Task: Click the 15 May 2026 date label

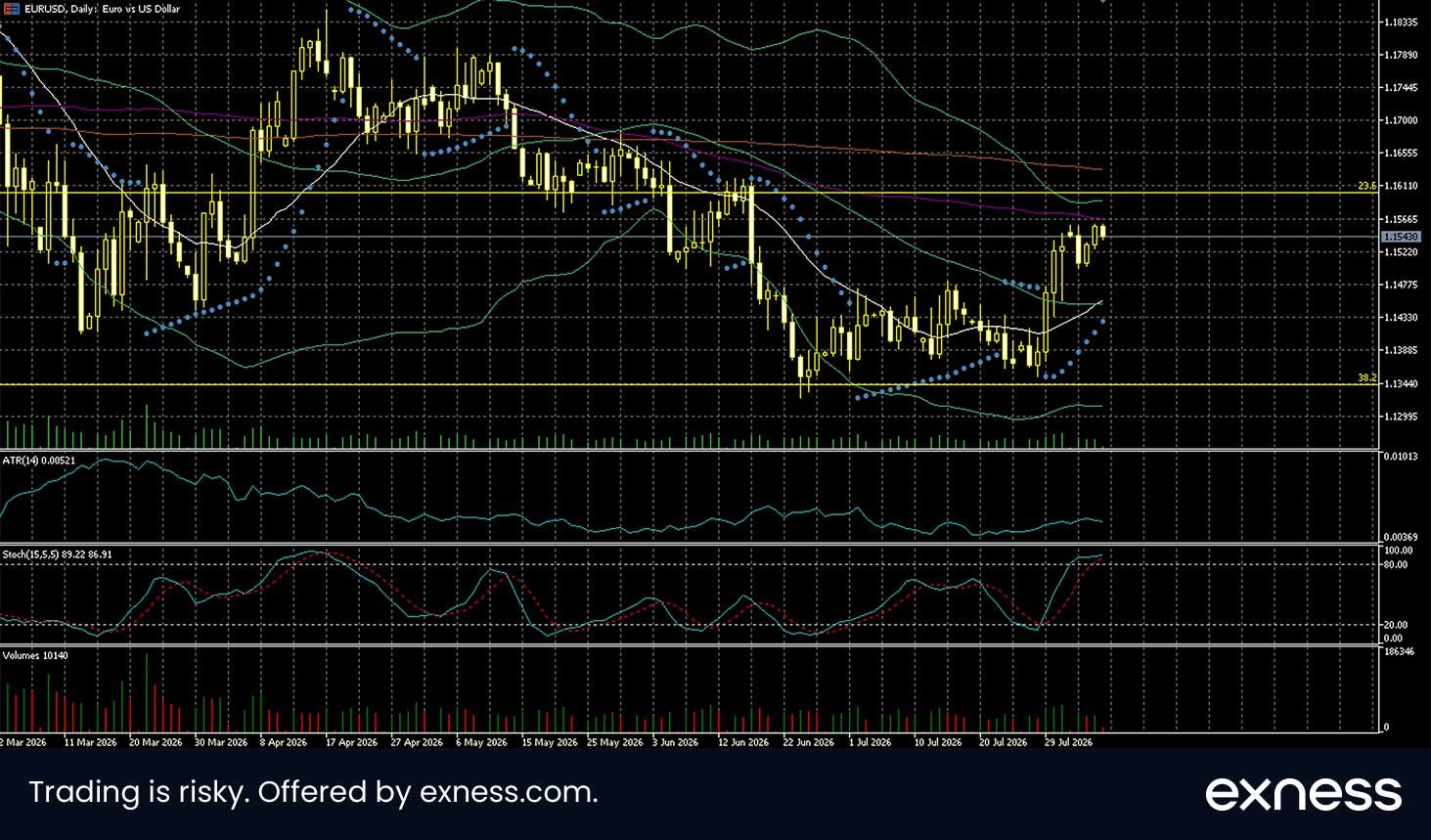Action: [549, 742]
